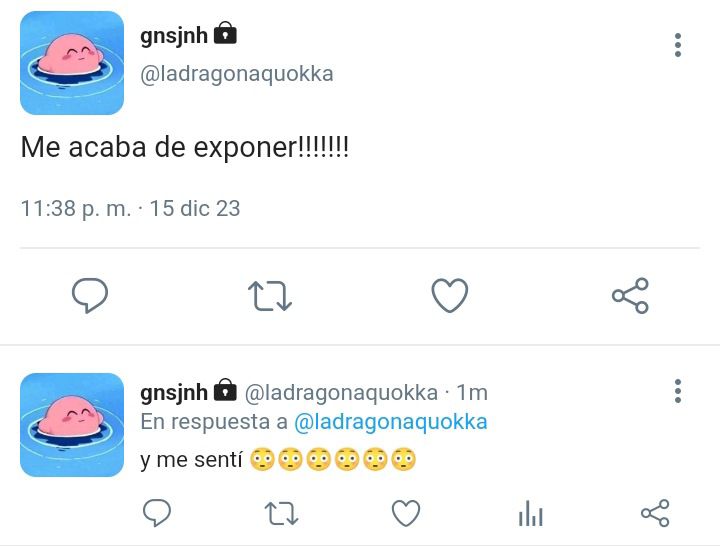Open gnsjnh profile name on reply tweet
The image size is (720, 546).
[174, 393]
